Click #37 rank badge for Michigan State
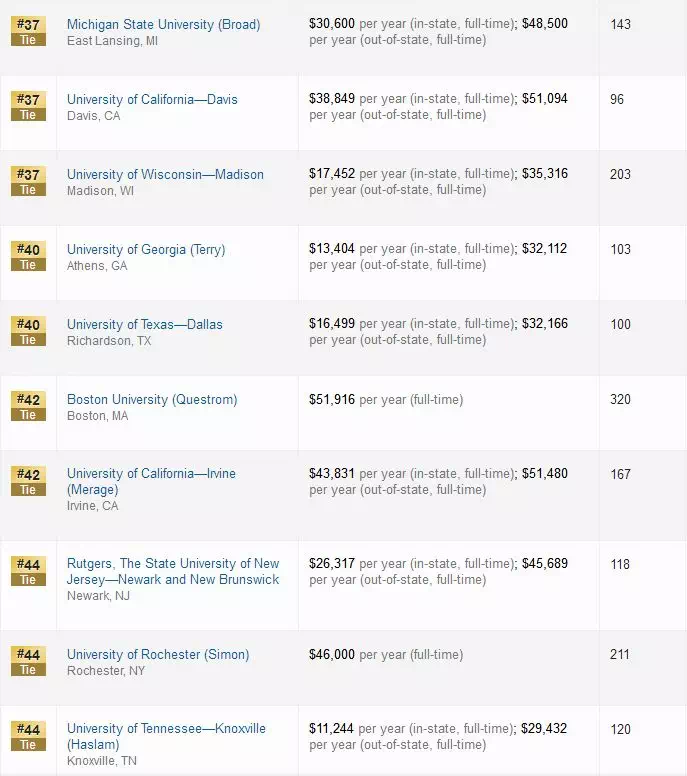This screenshot has height=776, width=687. [28, 31]
